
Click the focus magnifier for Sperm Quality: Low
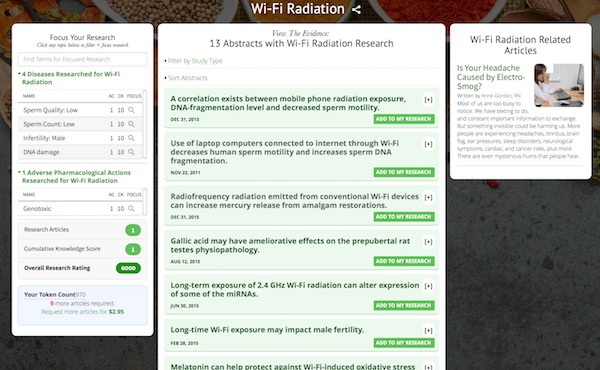tap(131, 110)
